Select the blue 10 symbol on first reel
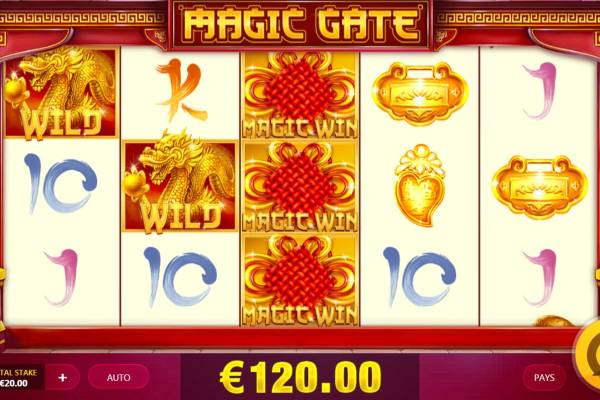 (60, 183)
